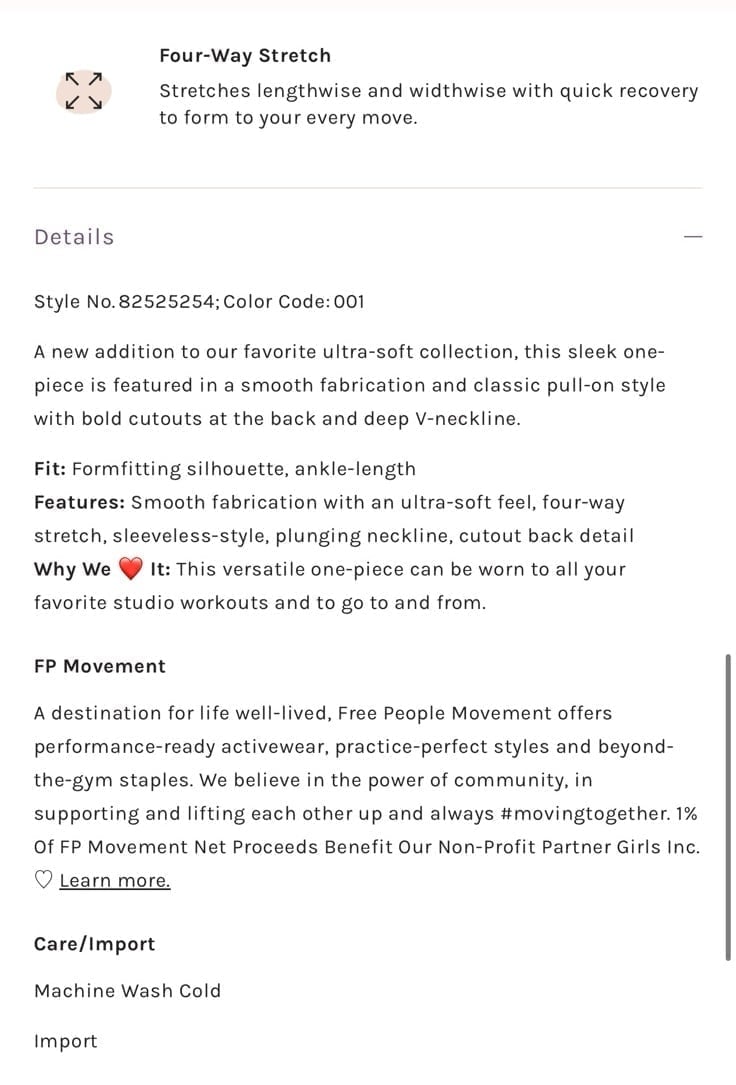Screen dimensions: 736x1085
Task: Click the Import text line
Action: click(66, 1041)
